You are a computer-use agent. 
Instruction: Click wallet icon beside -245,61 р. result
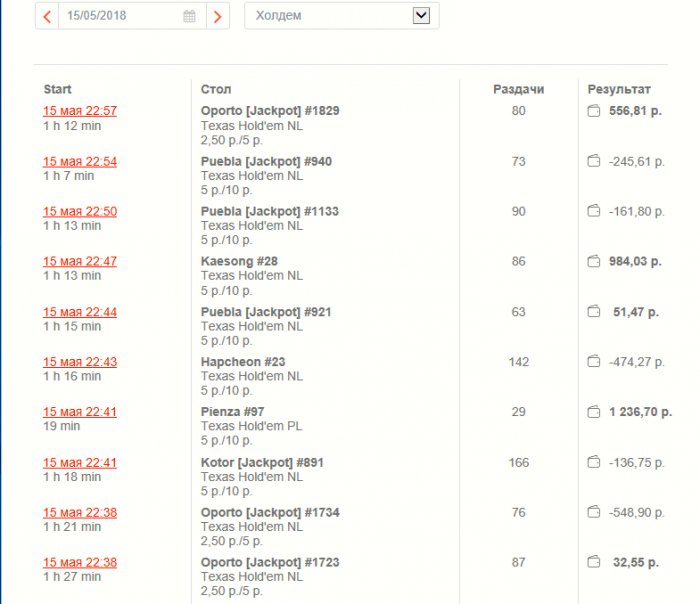593,161
